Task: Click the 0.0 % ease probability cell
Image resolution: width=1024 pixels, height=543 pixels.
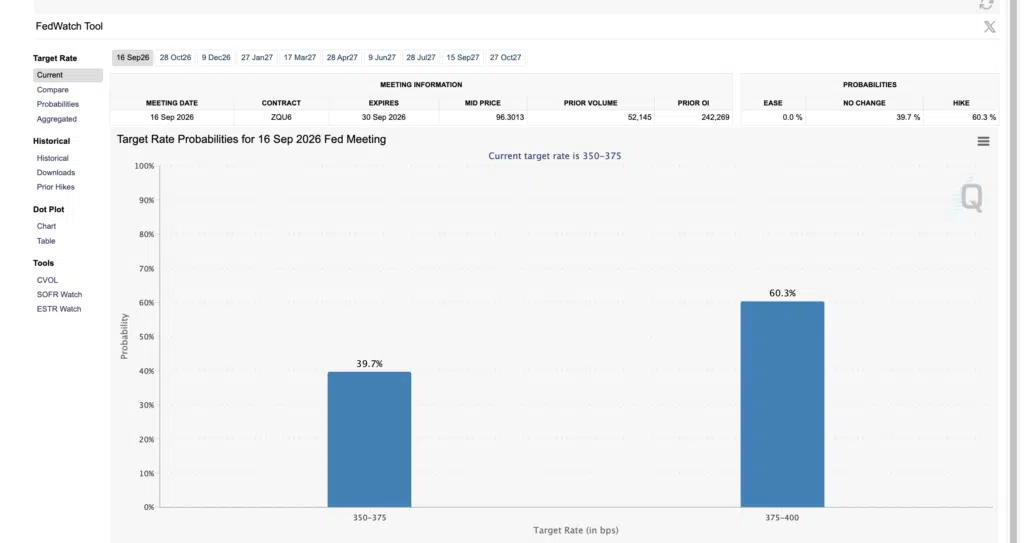Action: coord(773,118)
